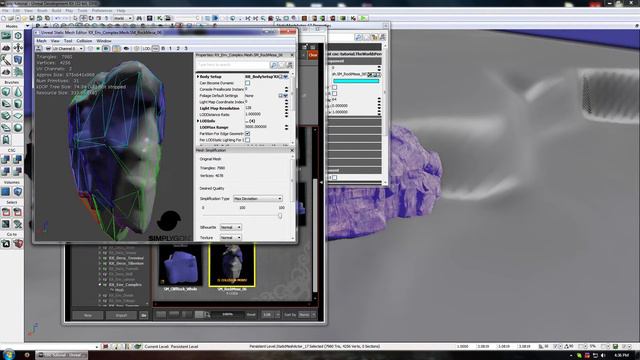Open the UV Channel dropdown
The width and height of the screenshot is (640, 360).
tap(67, 49)
